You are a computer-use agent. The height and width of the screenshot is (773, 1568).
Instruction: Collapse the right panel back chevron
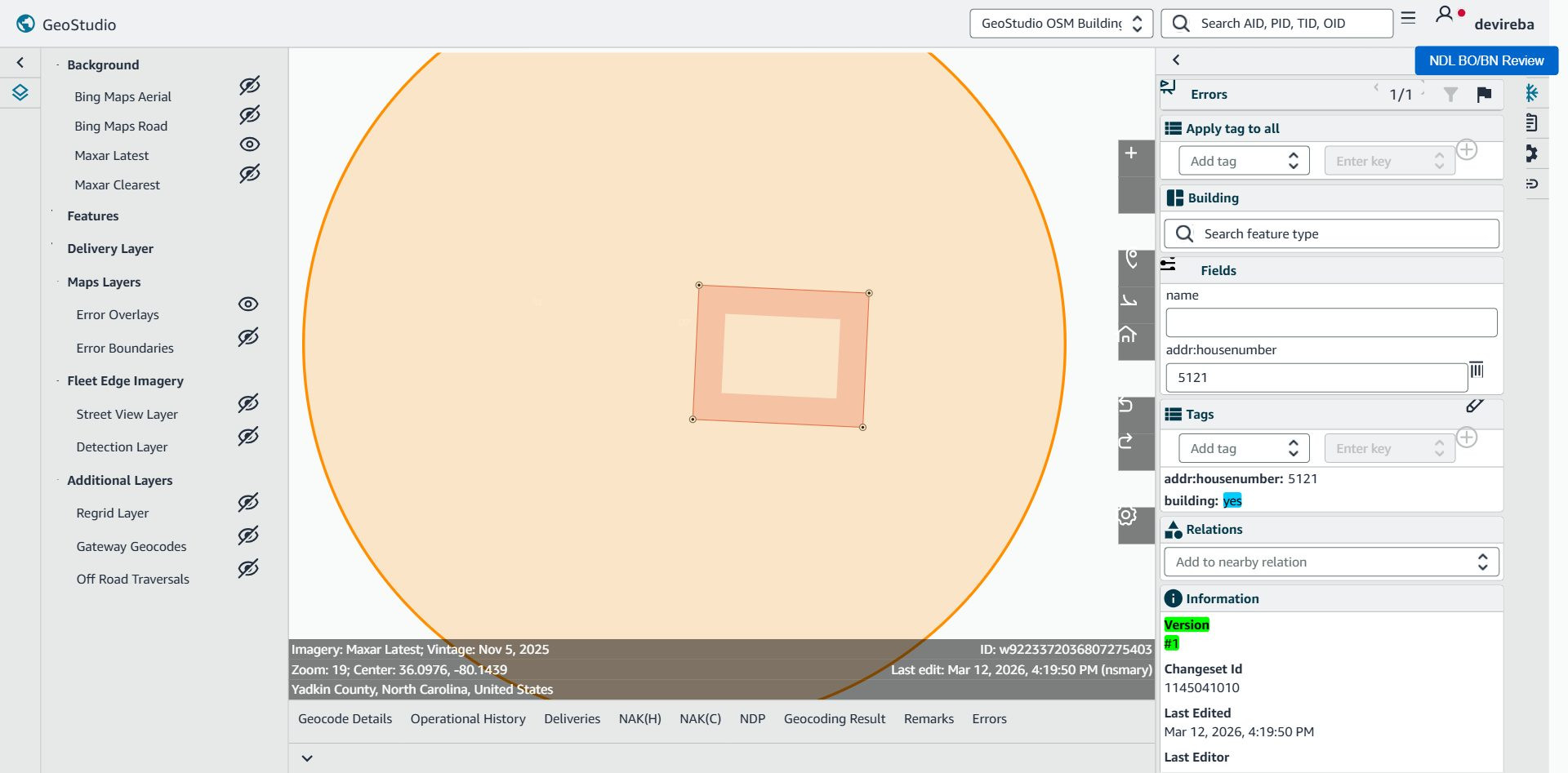coord(1176,60)
